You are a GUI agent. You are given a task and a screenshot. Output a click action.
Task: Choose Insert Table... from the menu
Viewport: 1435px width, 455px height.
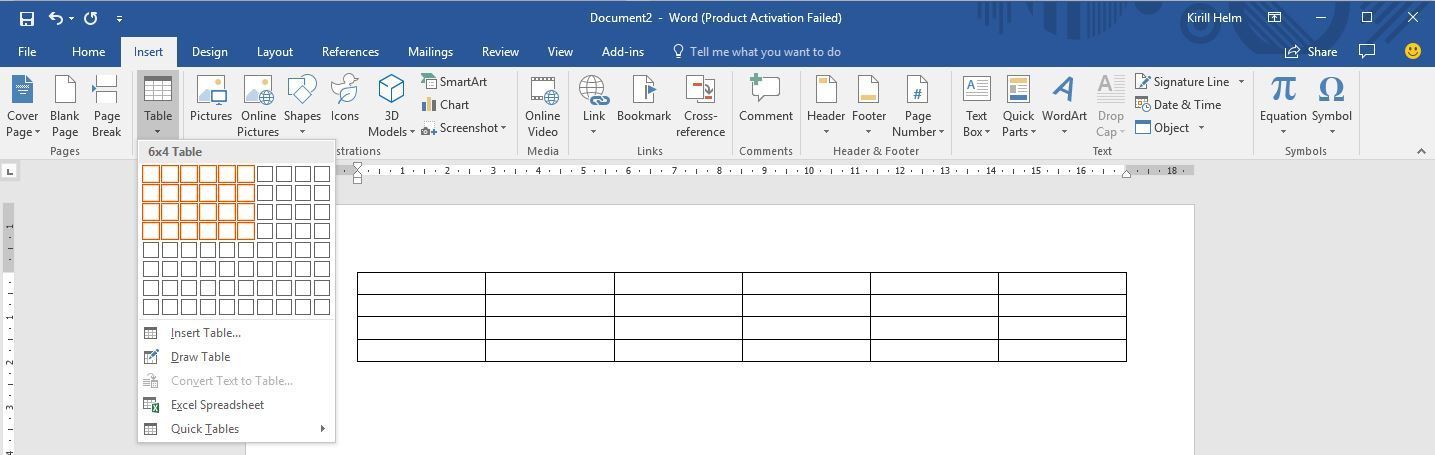pos(236,333)
